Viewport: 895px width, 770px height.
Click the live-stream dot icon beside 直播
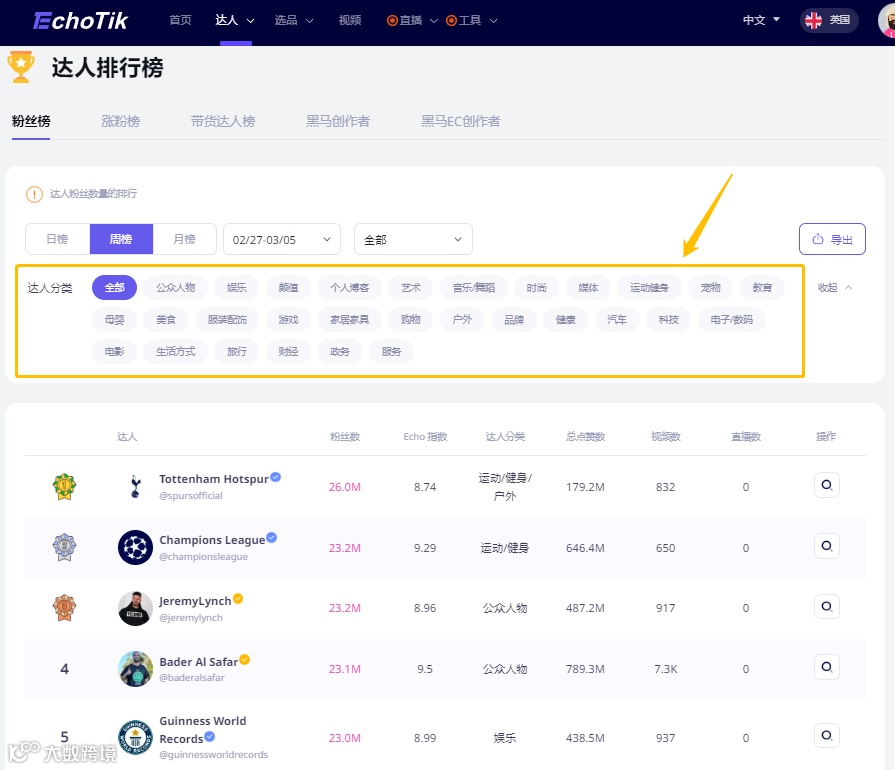[x=392, y=21]
